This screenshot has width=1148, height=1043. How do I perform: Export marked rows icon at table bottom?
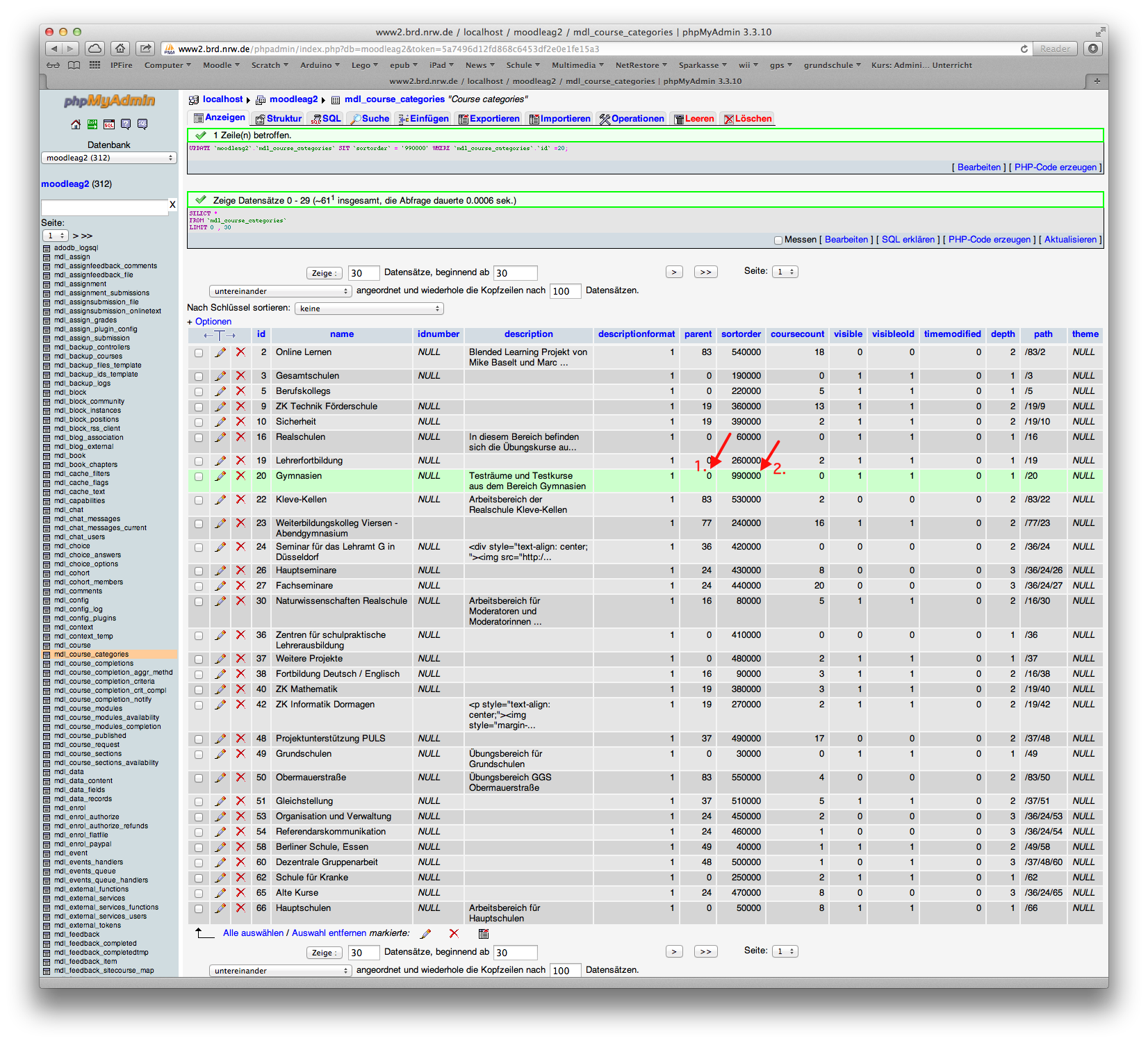click(x=484, y=934)
